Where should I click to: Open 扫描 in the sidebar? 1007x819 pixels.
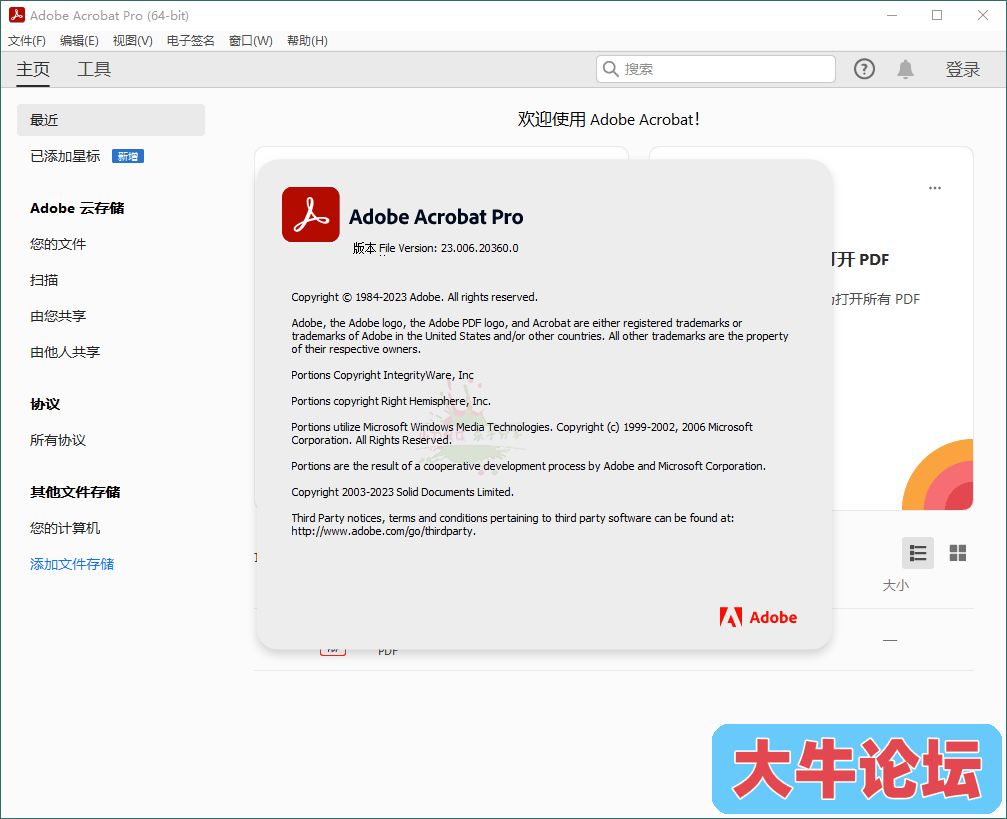click(x=44, y=280)
